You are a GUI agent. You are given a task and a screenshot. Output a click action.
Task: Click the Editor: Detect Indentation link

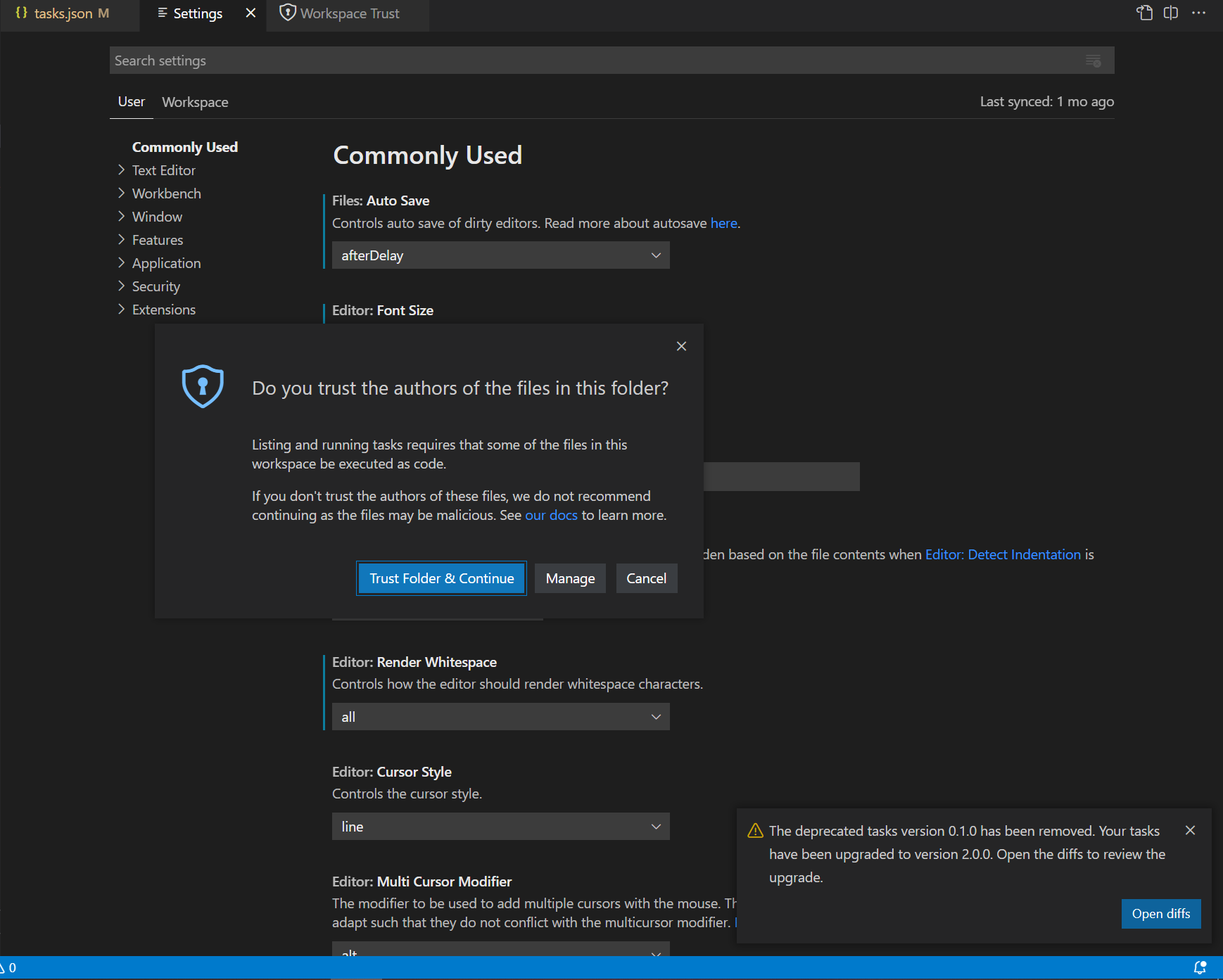(1003, 554)
